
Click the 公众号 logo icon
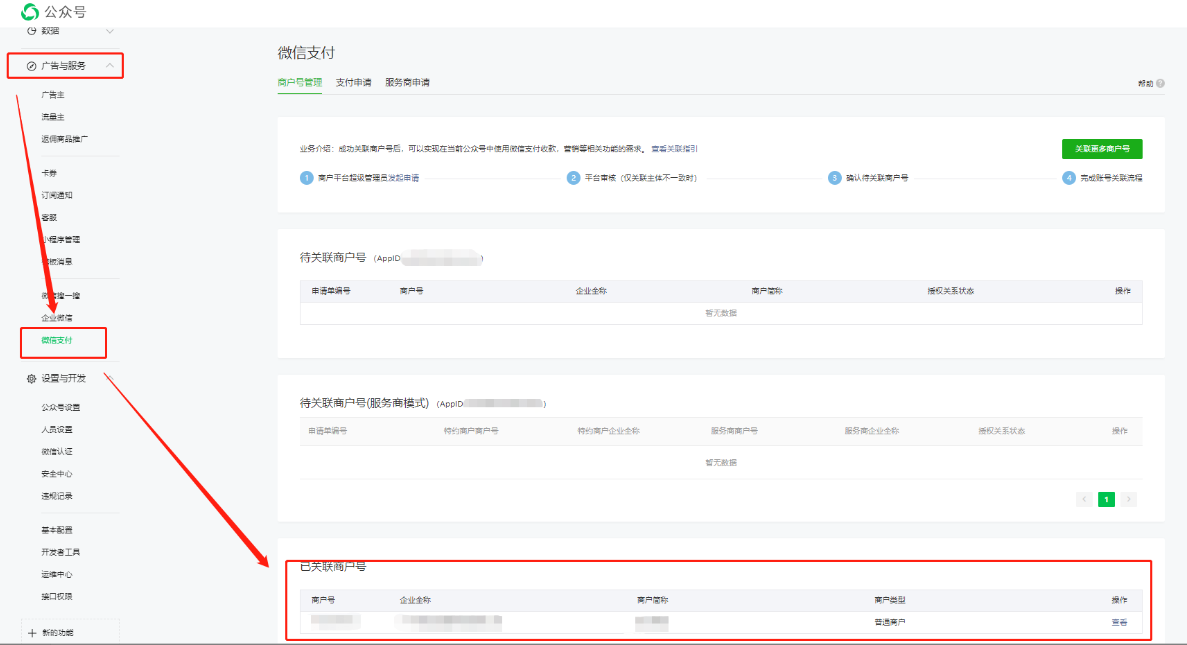pos(30,12)
